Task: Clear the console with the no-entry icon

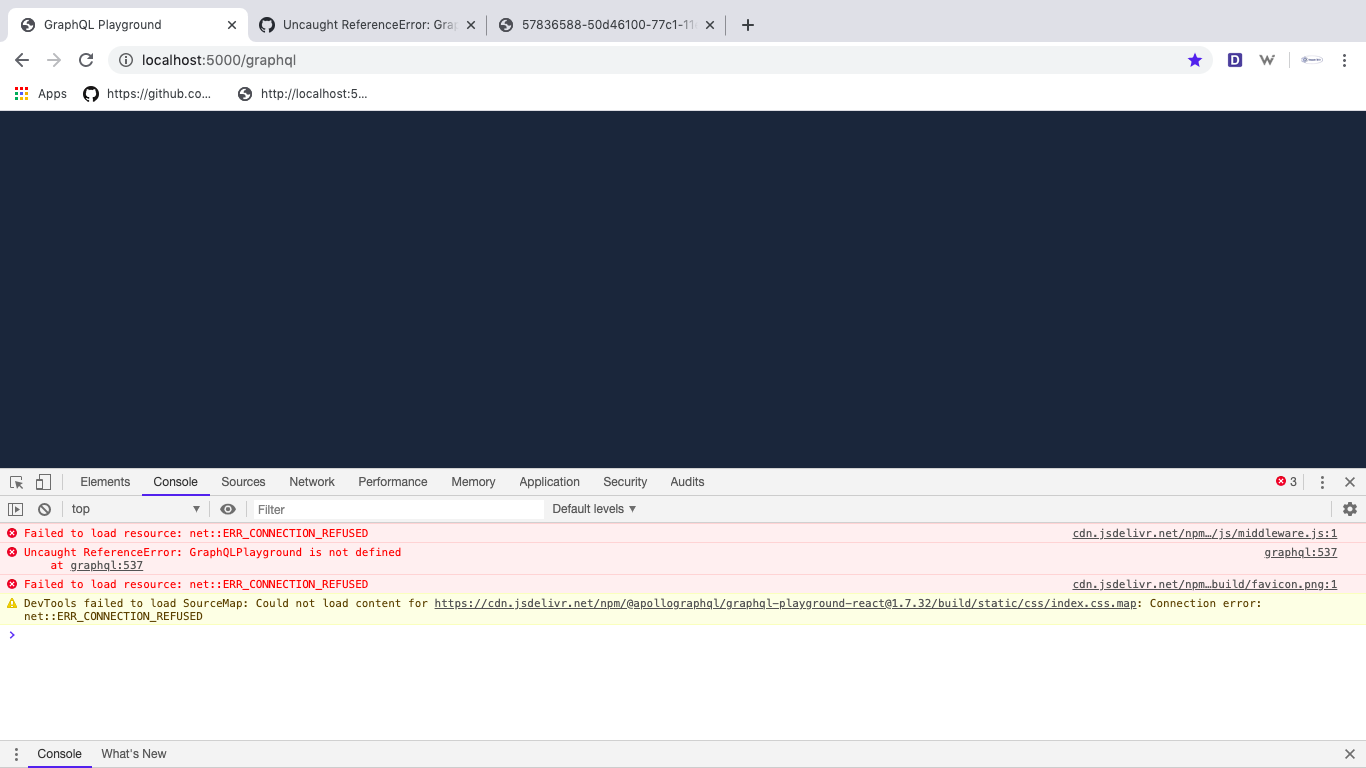Action: pyautogui.click(x=43, y=509)
